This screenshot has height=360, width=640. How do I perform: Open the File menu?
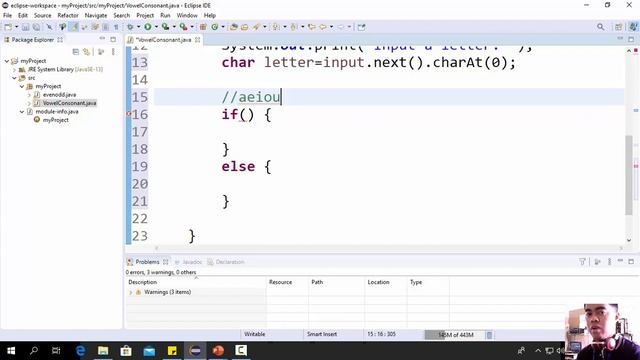[7, 15]
